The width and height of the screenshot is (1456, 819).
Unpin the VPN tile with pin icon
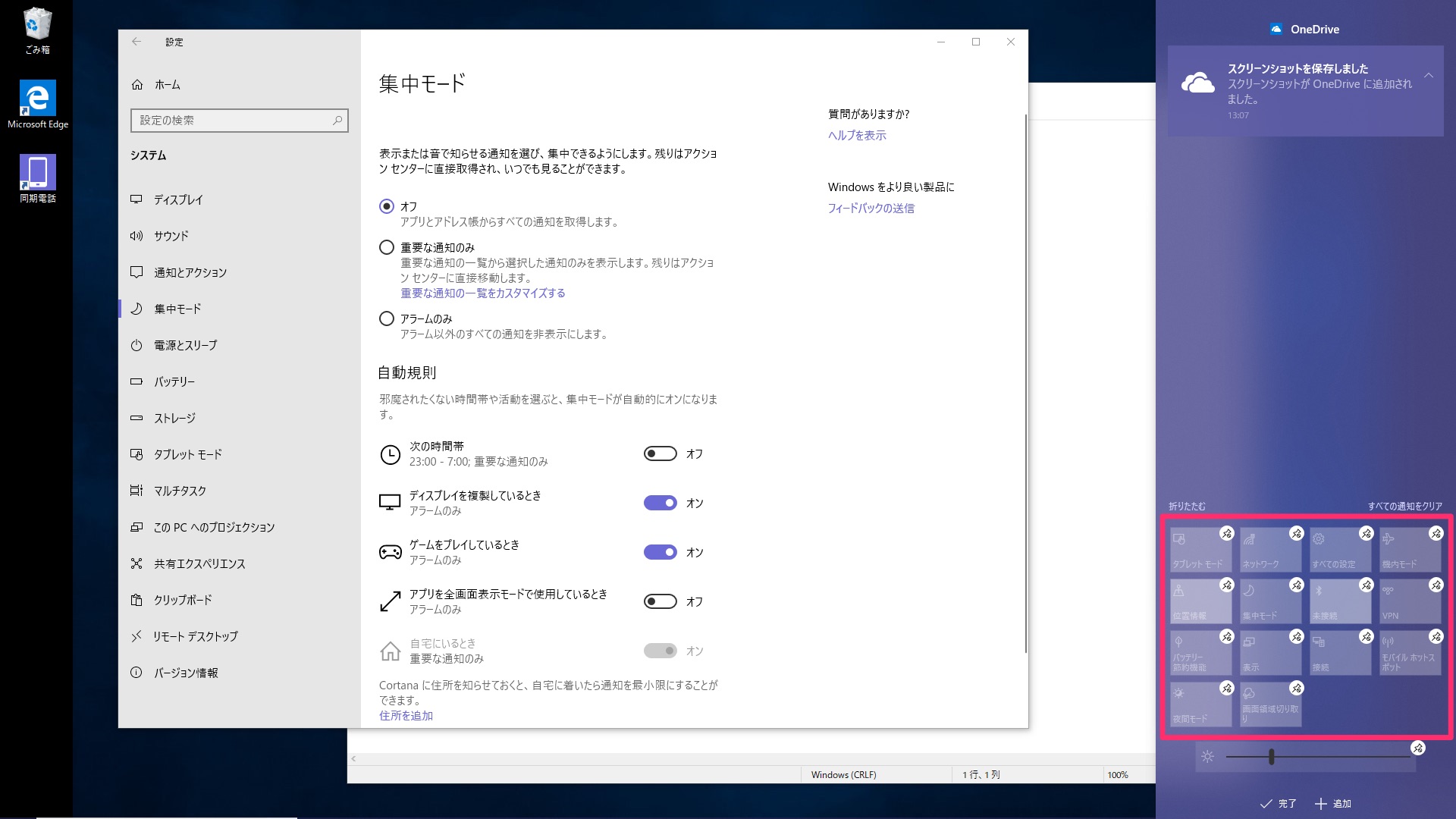pyautogui.click(x=1436, y=585)
